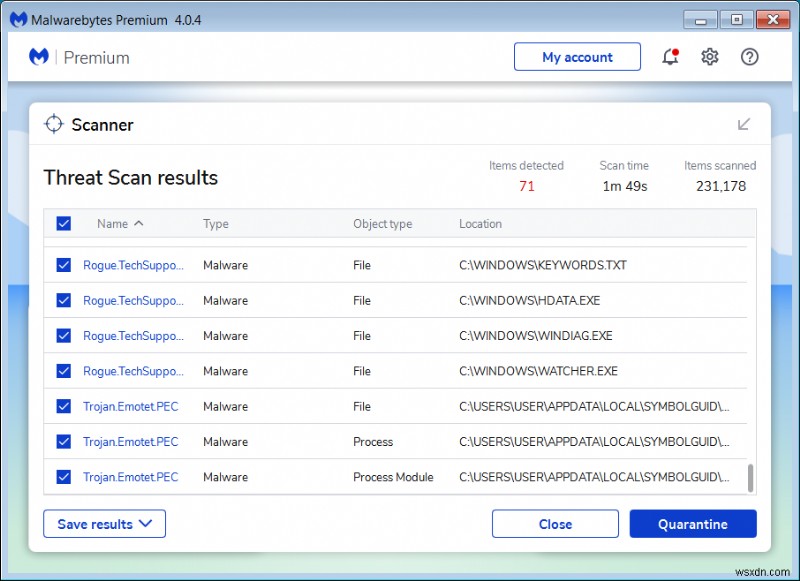This screenshot has width=800, height=581.
Task: Open the notifications bell icon
Action: coord(670,57)
